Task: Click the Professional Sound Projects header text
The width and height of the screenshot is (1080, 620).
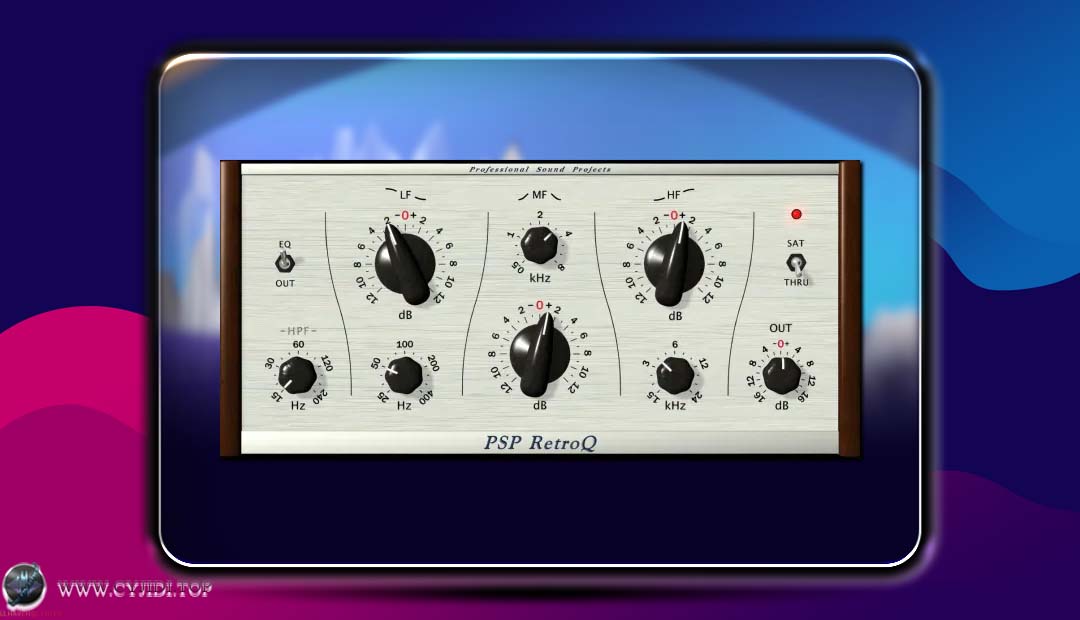Action: point(540,169)
